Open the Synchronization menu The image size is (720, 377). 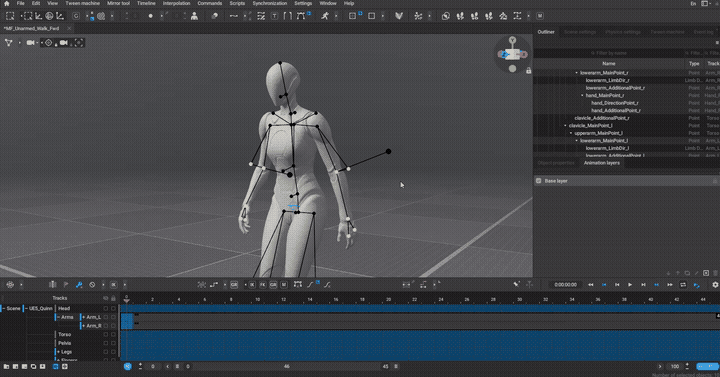point(270,3)
